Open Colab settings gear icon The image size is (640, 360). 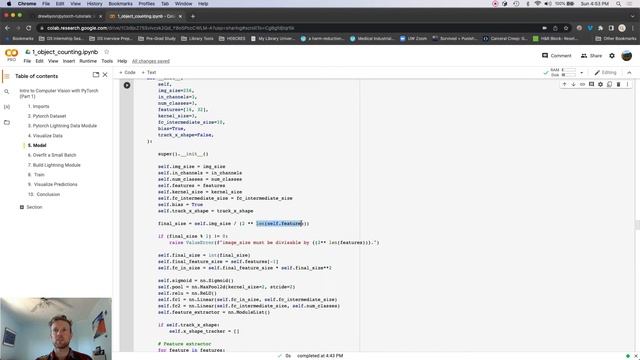[x=612, y=56]
